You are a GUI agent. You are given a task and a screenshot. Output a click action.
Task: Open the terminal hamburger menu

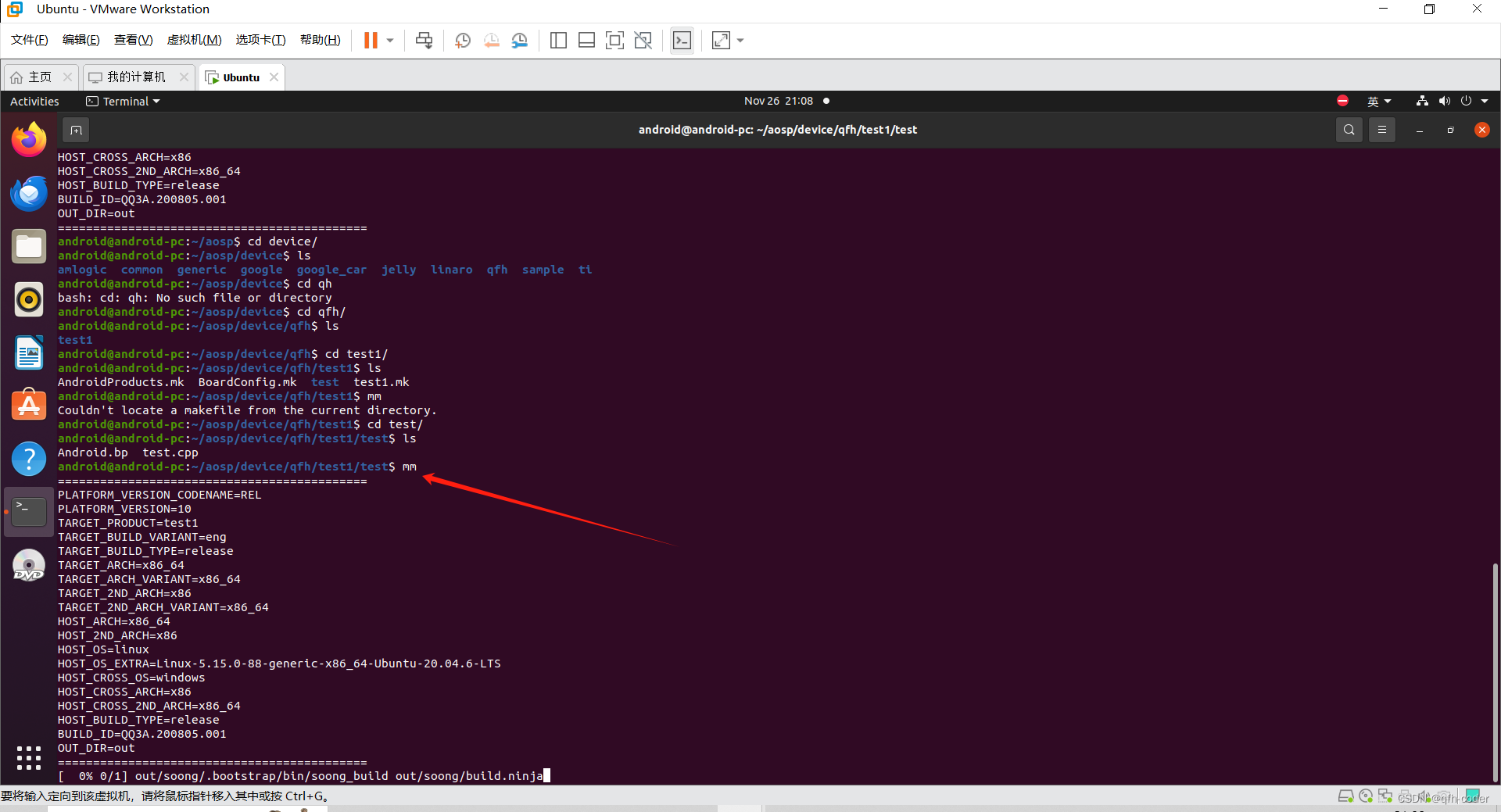(1382, 130)
